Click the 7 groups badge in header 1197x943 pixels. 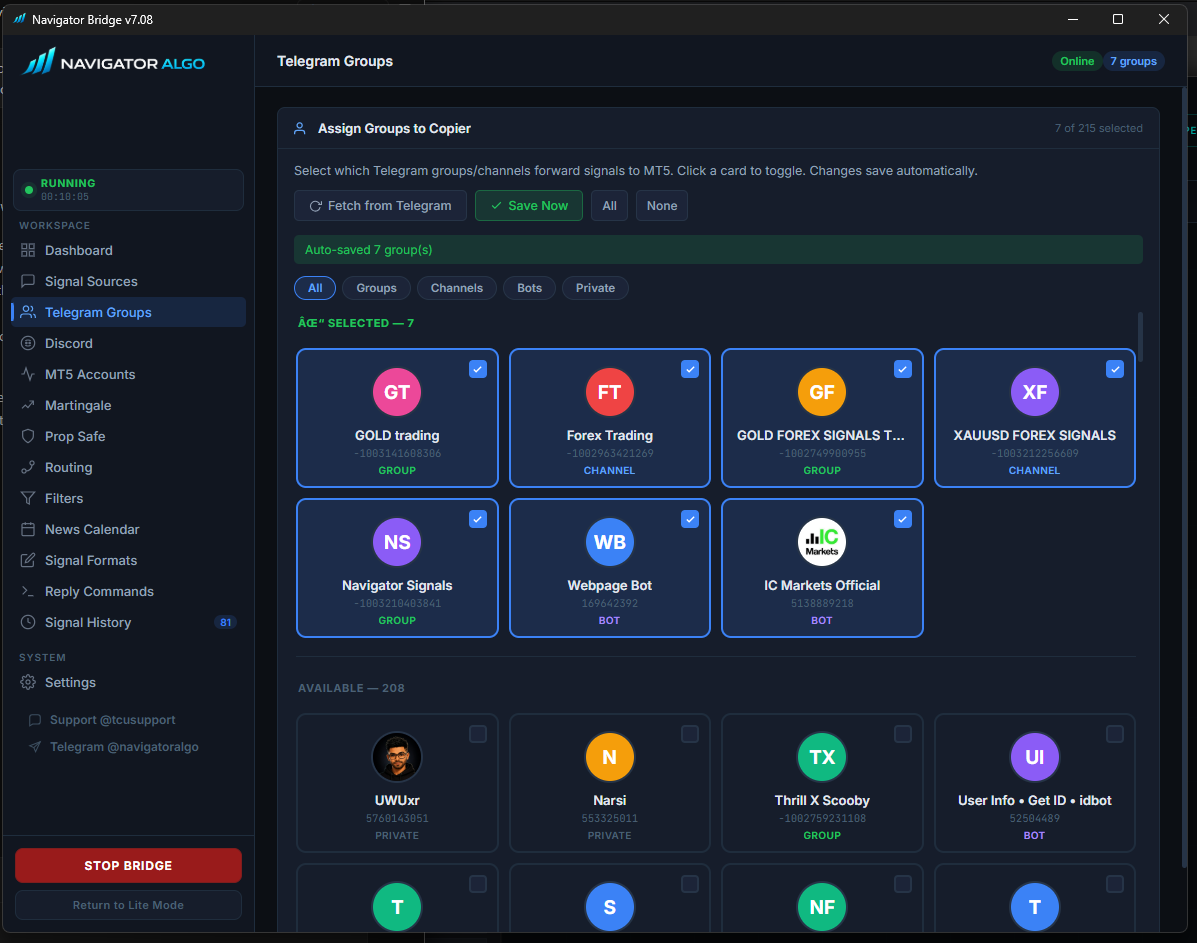[x=1133, y=61]
